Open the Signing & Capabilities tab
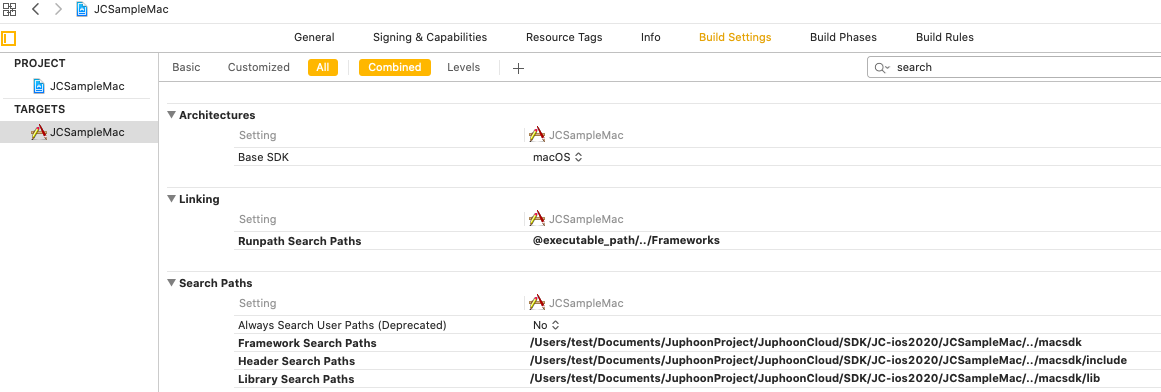 (429, 37)
